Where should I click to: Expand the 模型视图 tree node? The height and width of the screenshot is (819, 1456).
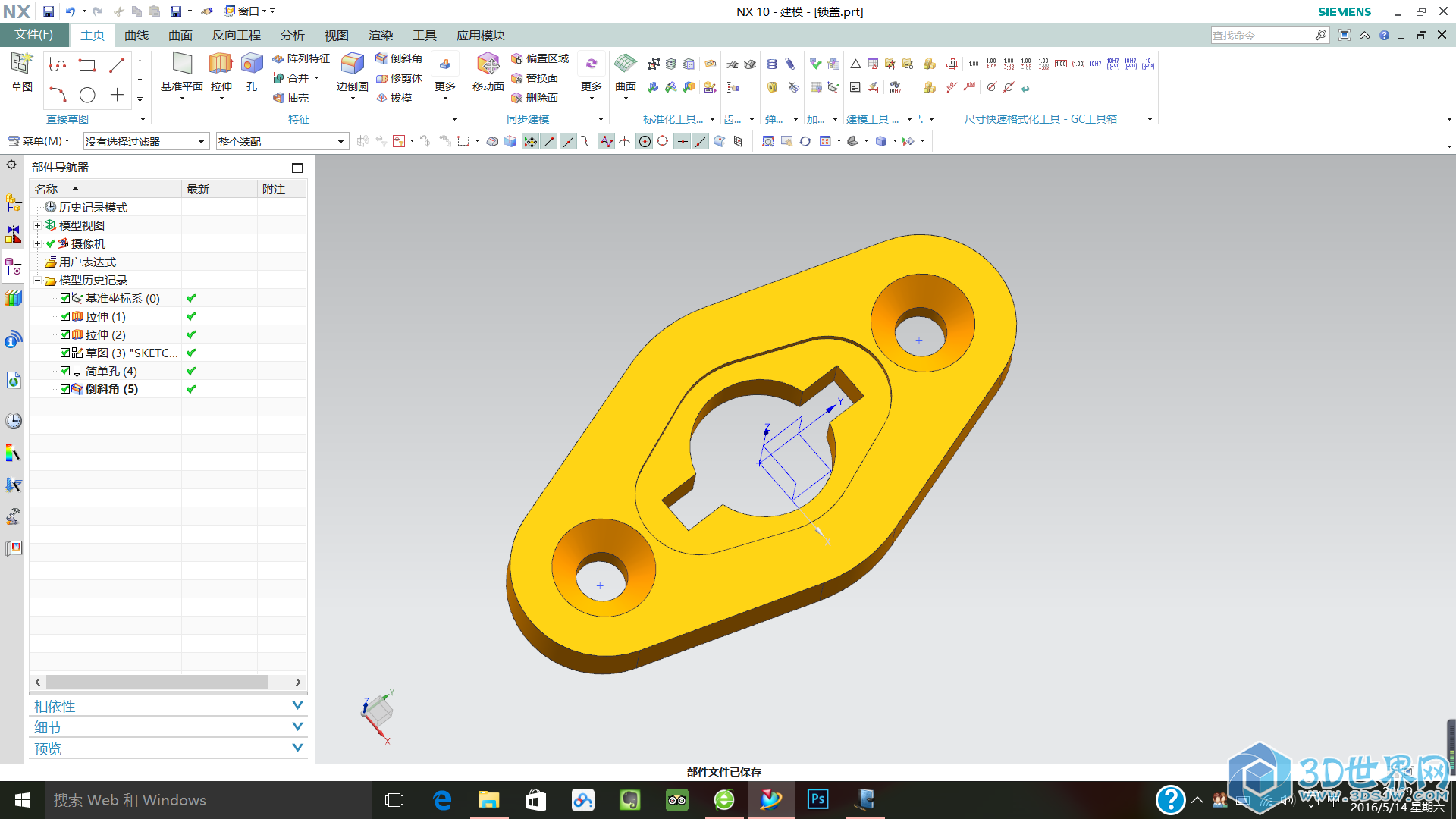click(37, 225)
